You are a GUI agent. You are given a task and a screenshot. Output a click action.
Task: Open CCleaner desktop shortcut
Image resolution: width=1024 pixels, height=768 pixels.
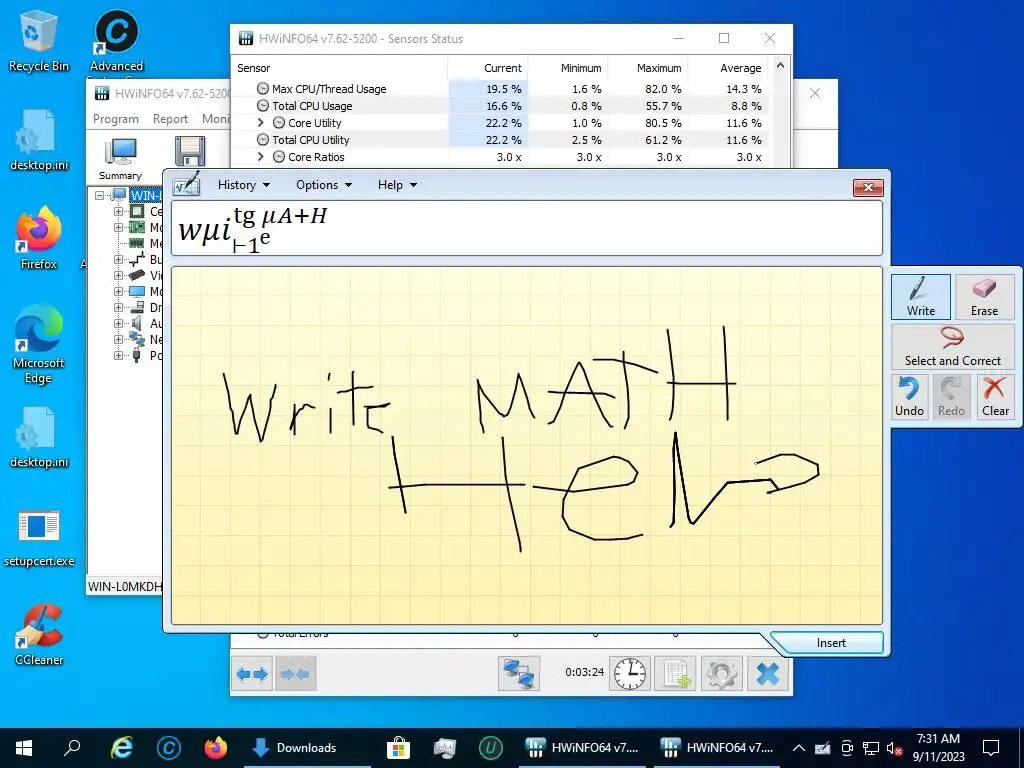click(39, 635)
